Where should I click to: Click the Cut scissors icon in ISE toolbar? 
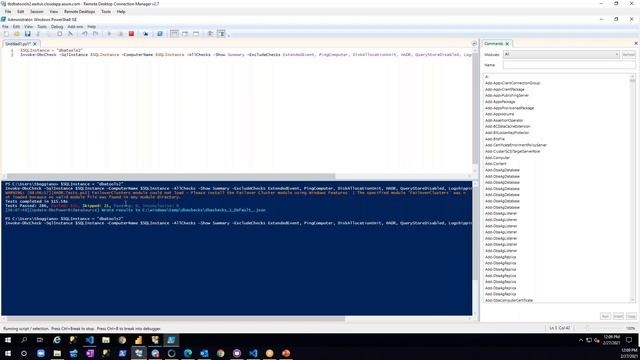click(x=38, y=34)
